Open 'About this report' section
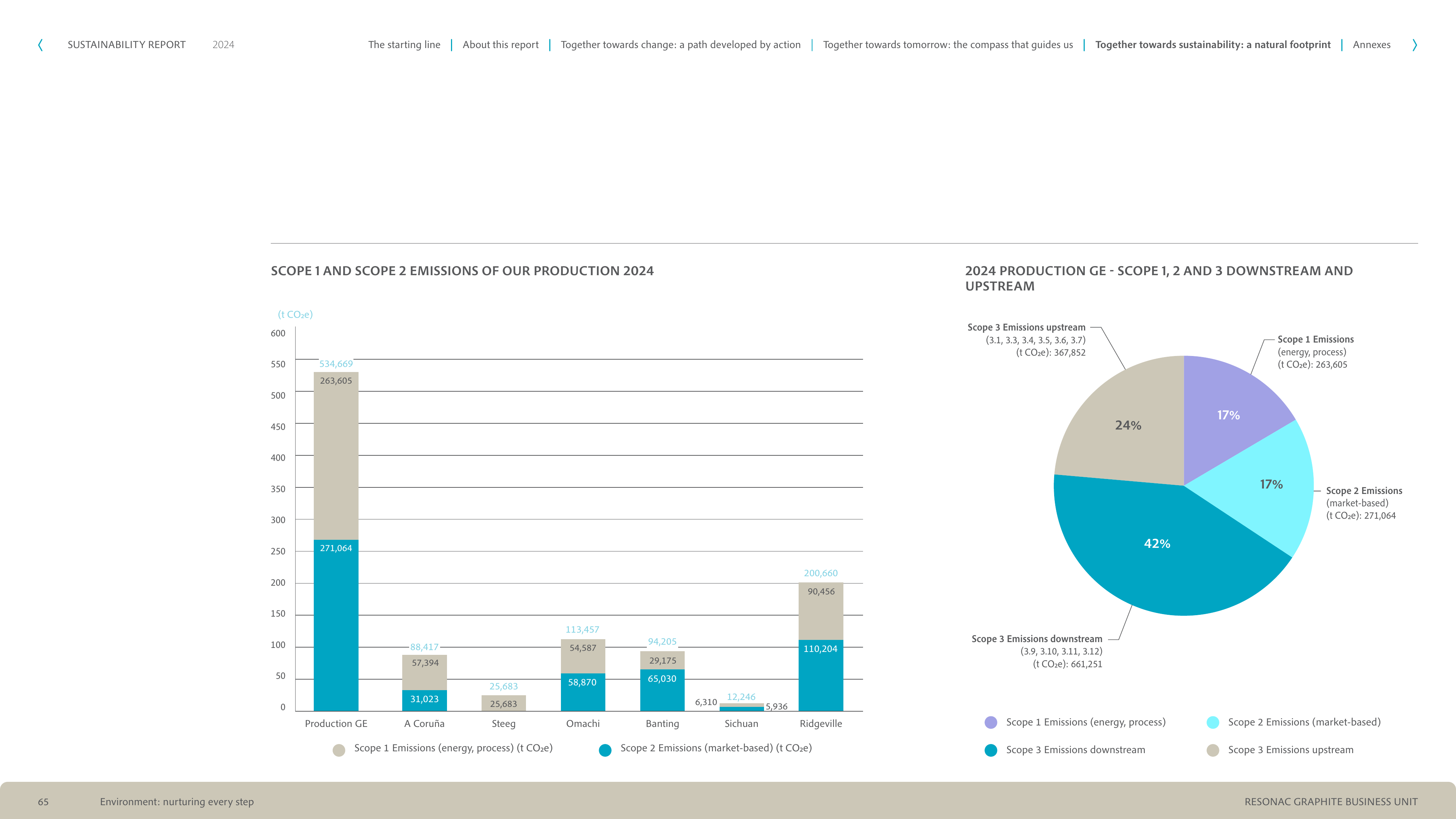Viewport: 1456px width, 819px height. (500, 45)
